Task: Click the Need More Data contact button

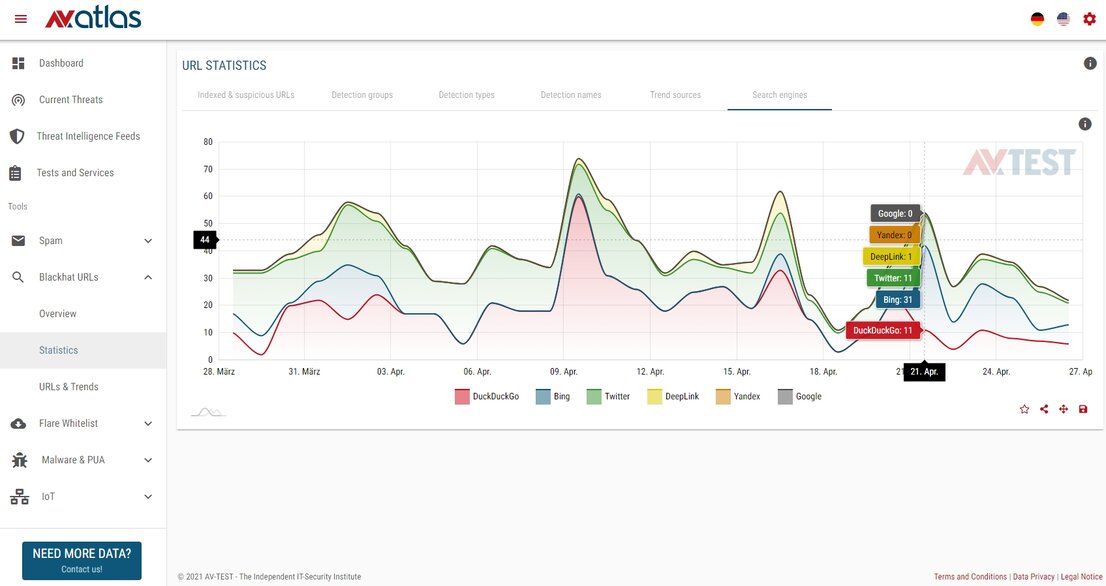Action: [82, 560]
